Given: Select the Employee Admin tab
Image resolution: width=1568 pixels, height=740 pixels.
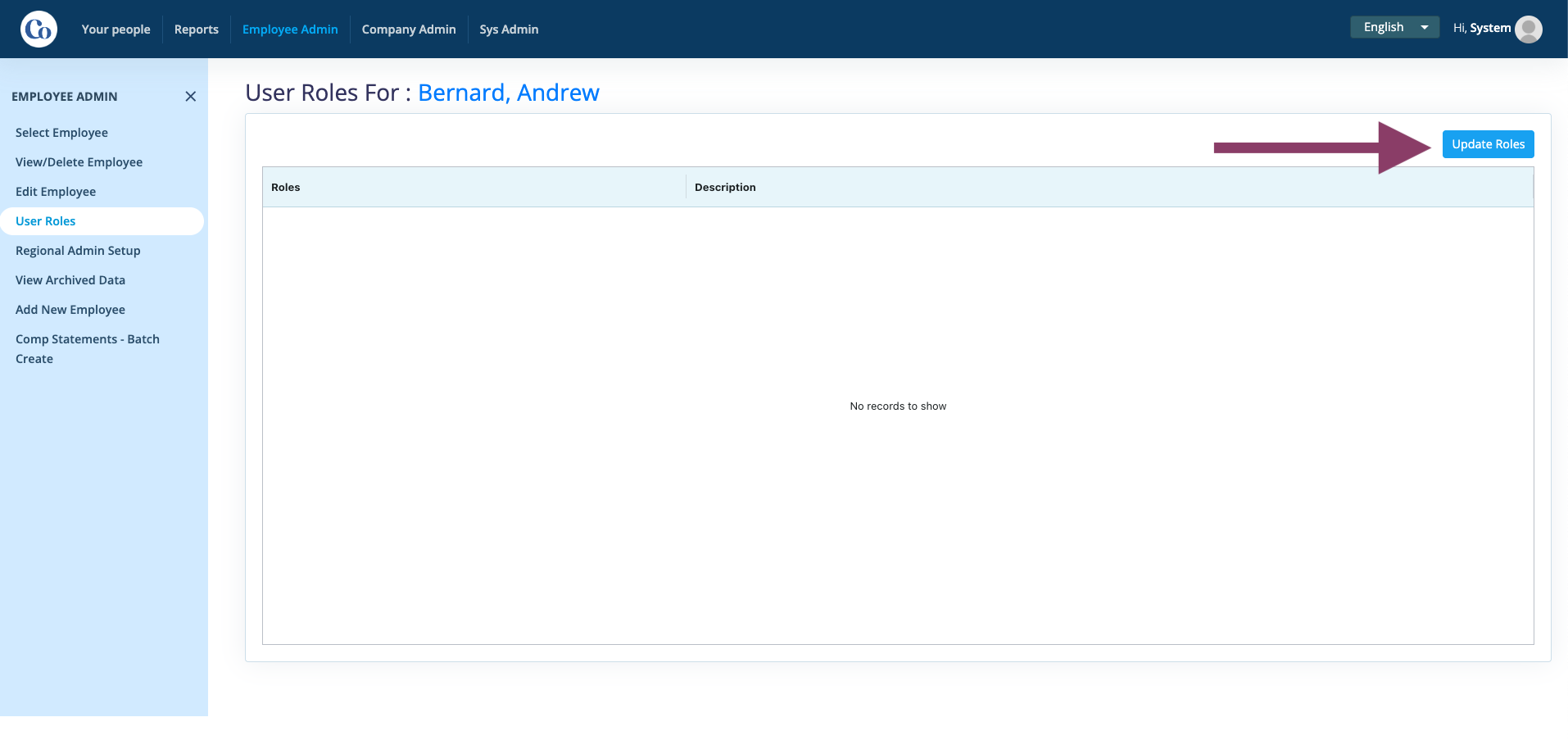Looking at the screenshot, I should coord(290,30).
